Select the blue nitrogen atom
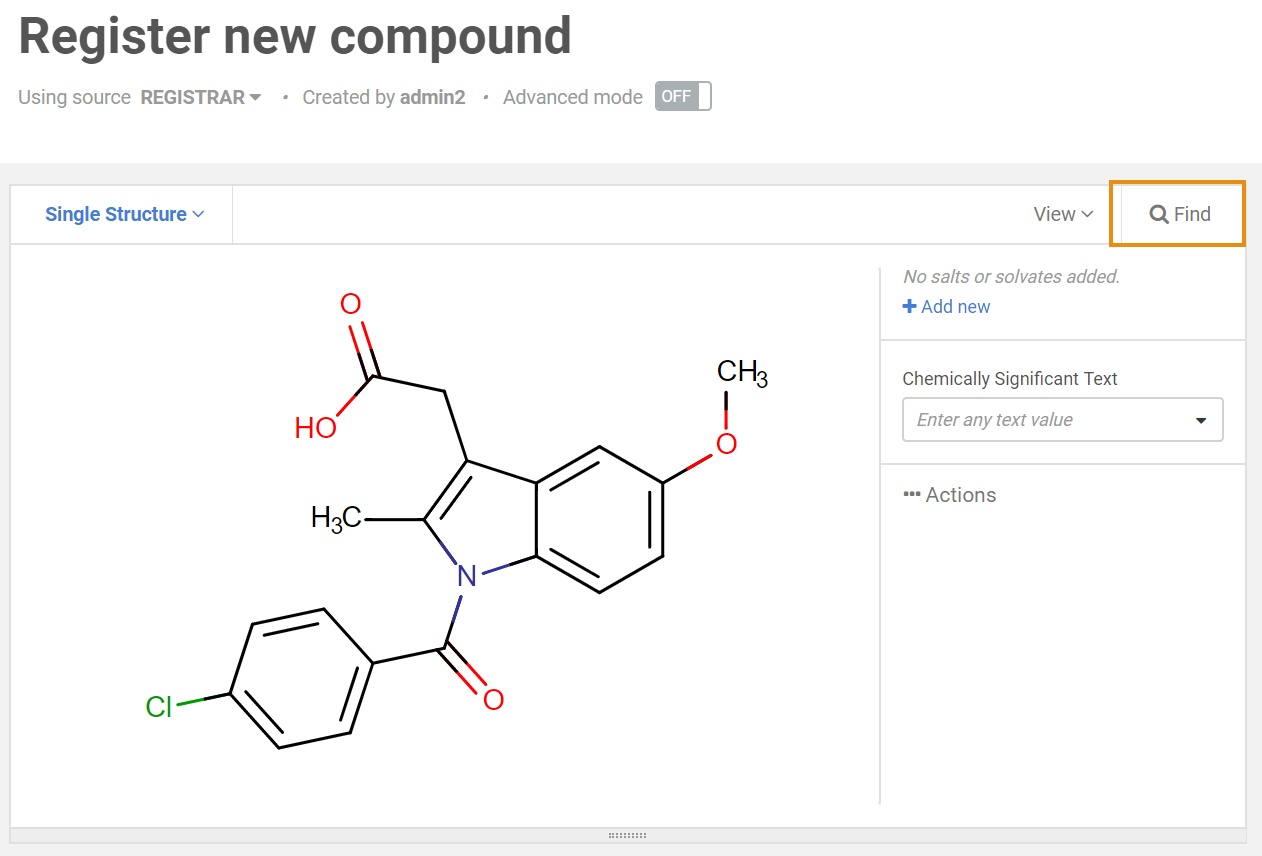The image size is (1262, 856). tap(466, 576)
